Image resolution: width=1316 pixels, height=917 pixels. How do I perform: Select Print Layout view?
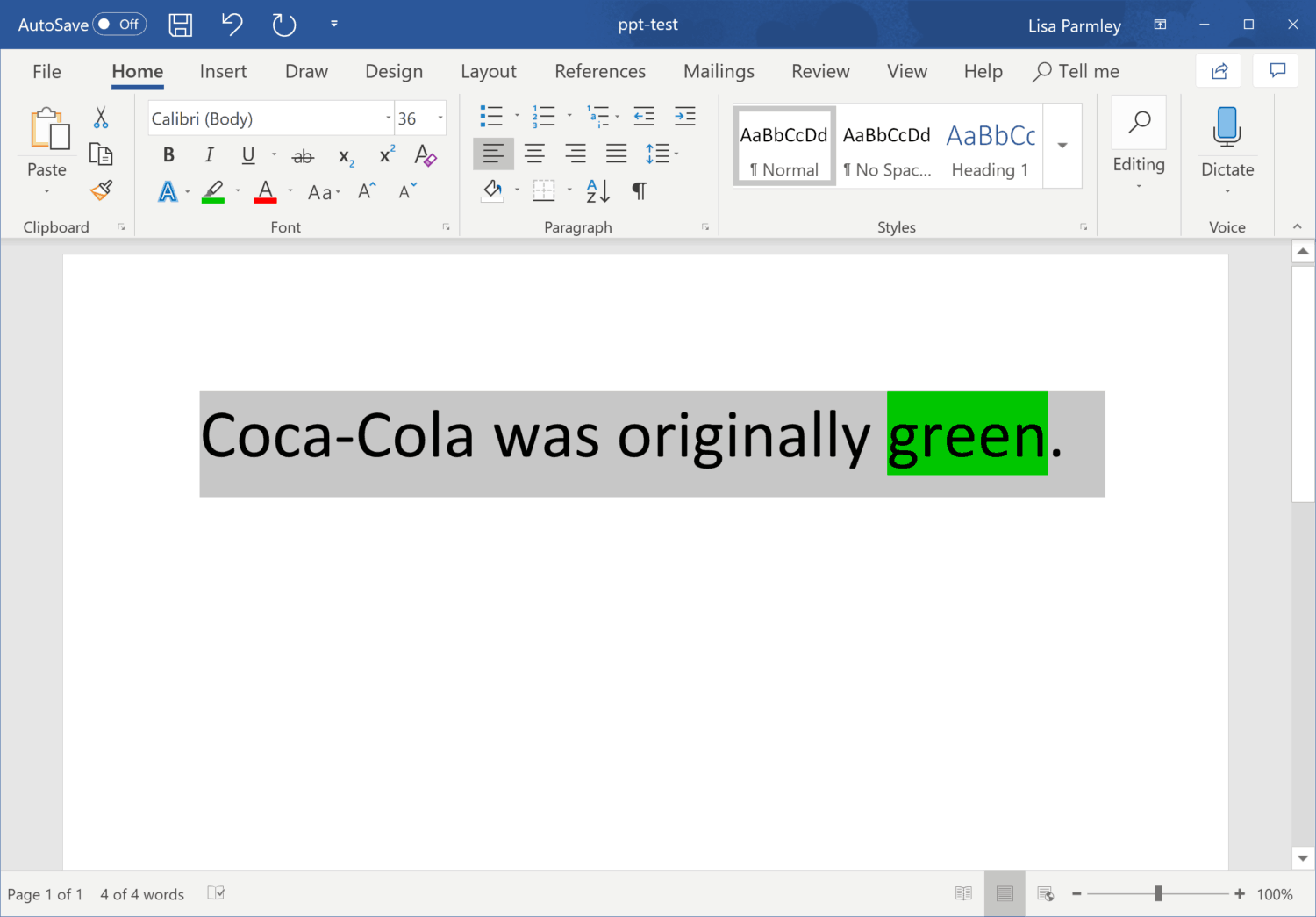(x=1005, y=893)
